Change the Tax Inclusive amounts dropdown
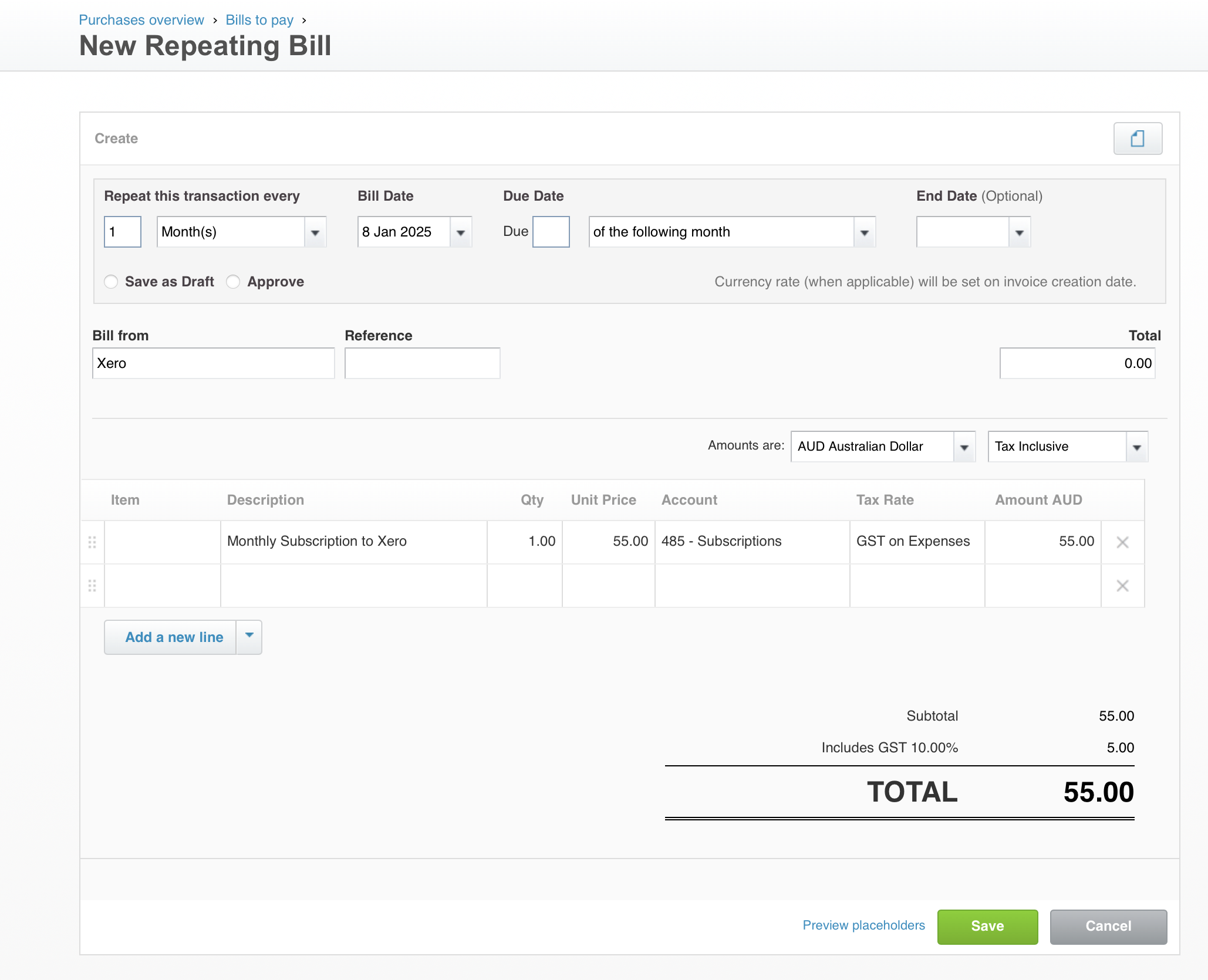 [1136, 447]
